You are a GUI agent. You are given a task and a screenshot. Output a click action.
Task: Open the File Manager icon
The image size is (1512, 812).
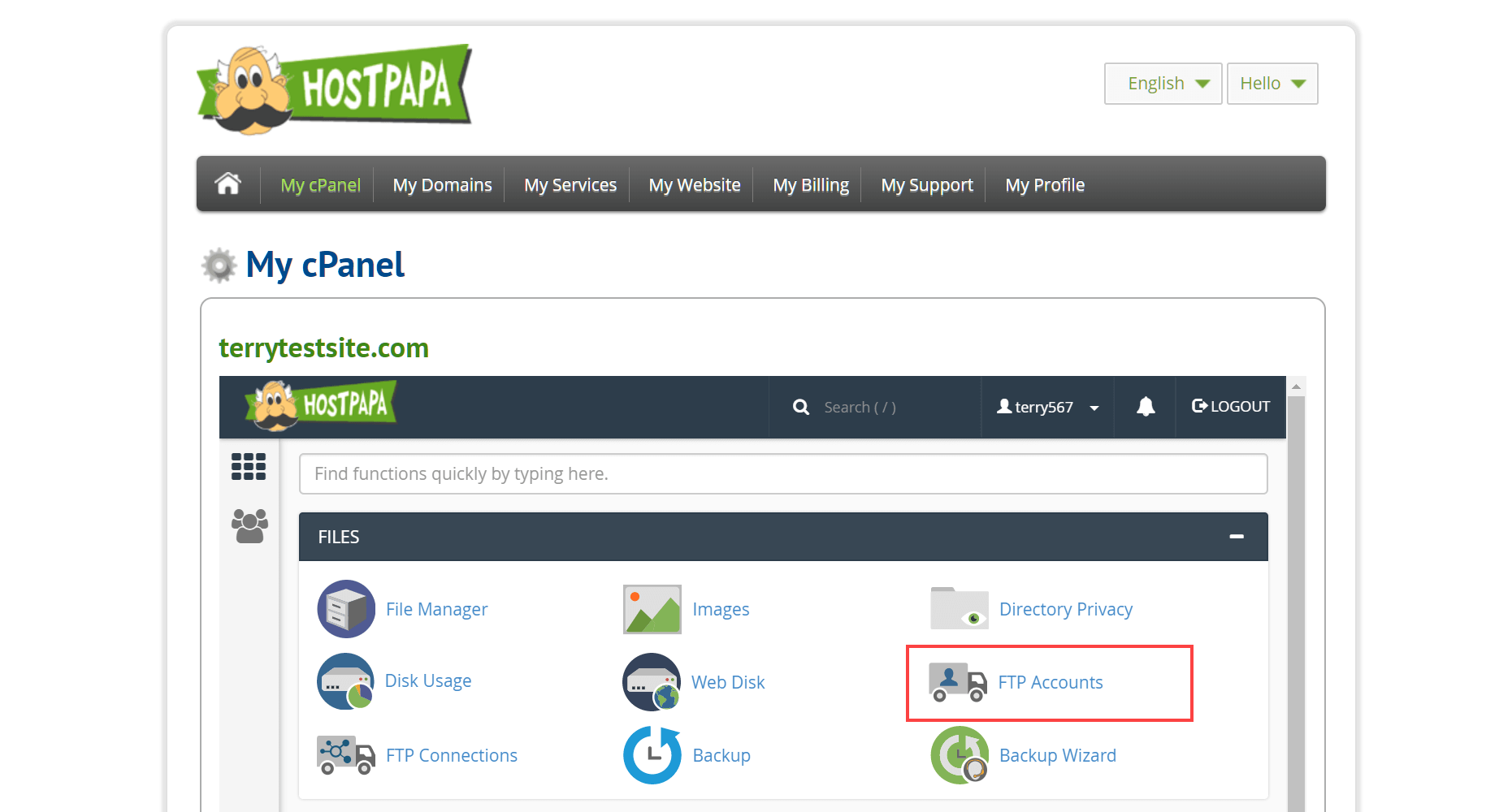point(346,609)
